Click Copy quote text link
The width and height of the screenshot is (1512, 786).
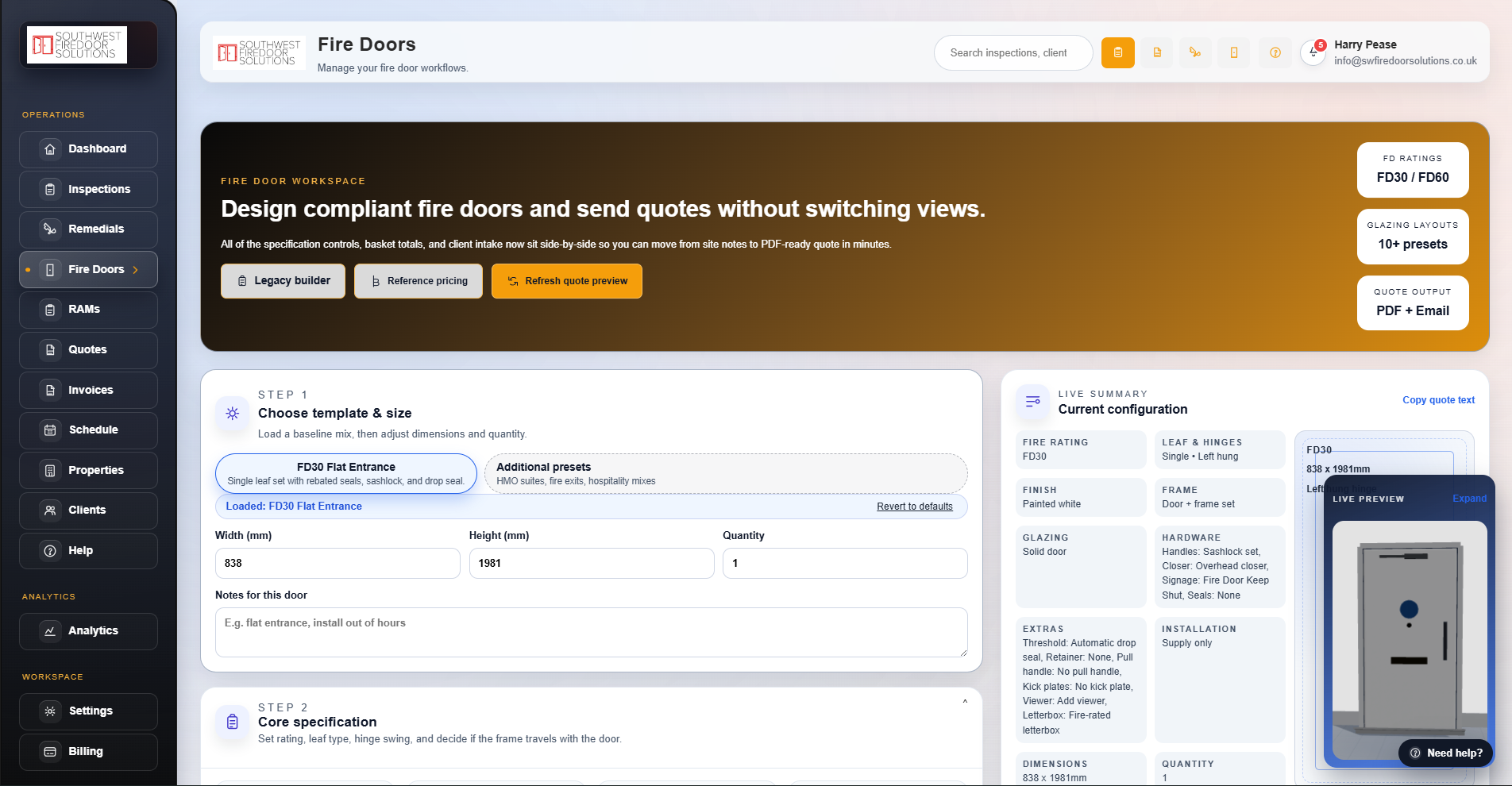(x=1437, y=400)
